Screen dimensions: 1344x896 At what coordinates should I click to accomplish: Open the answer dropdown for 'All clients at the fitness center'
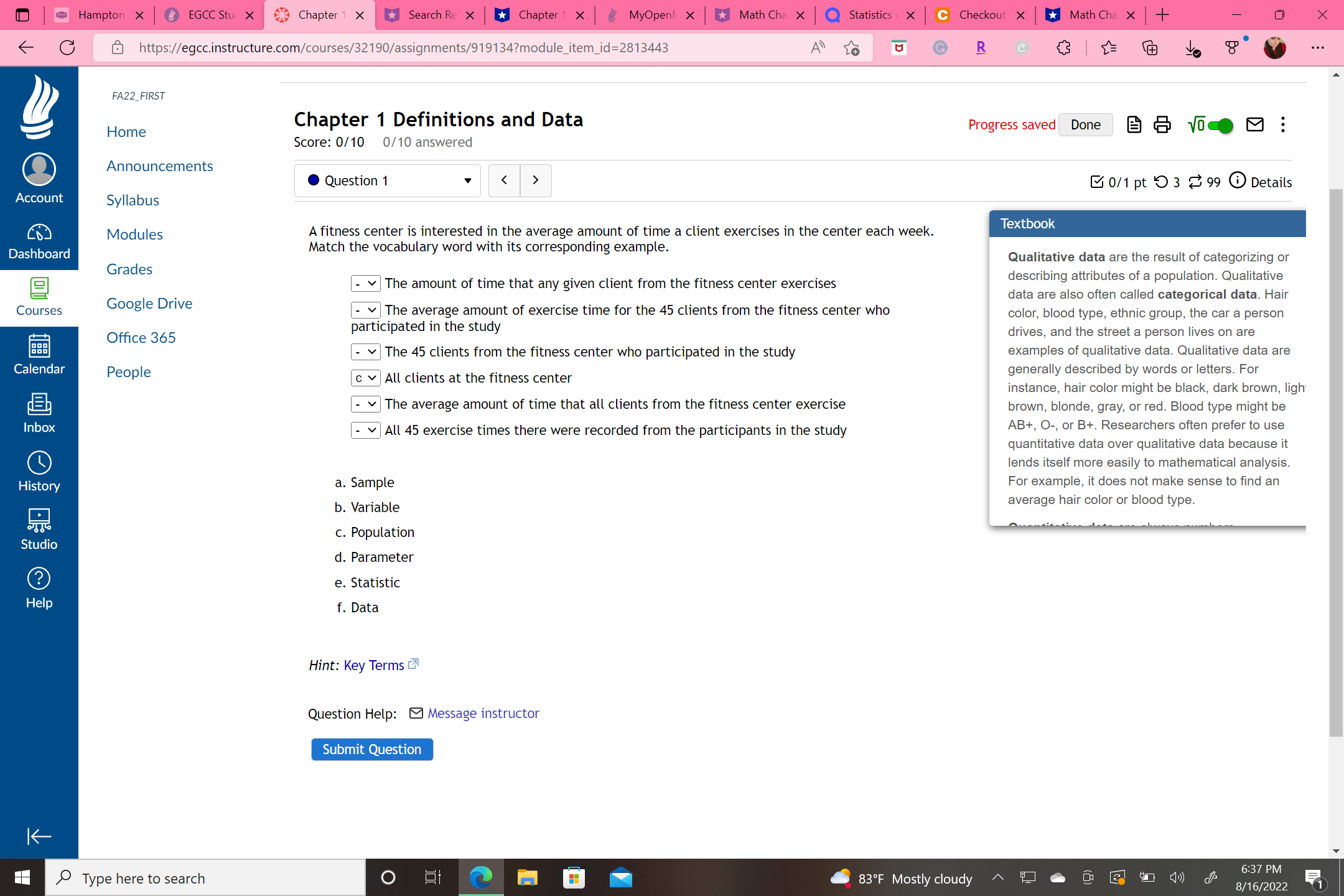[x=365, y=378]
